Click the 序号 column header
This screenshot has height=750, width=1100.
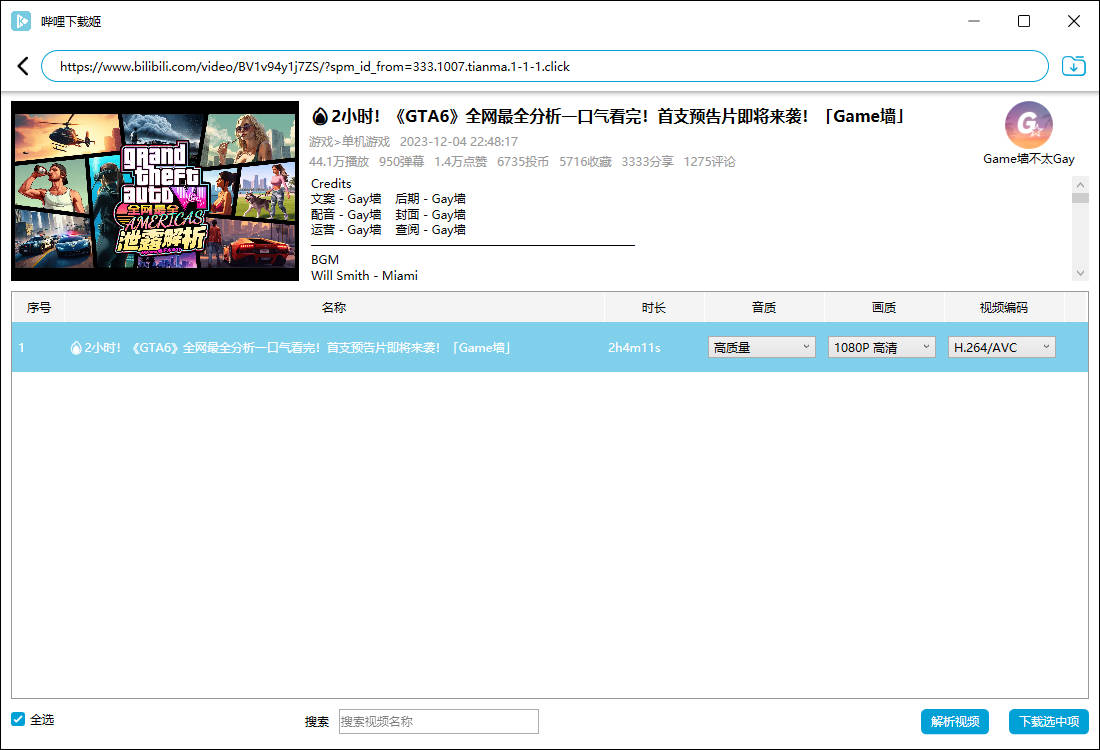pyautogui.click(x=39, y=307)
